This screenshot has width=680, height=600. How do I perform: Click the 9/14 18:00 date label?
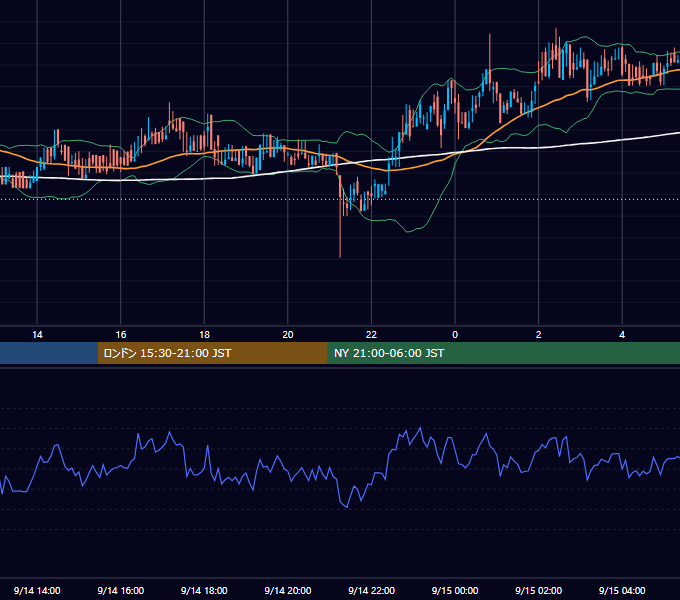click(x=204, y=590)
